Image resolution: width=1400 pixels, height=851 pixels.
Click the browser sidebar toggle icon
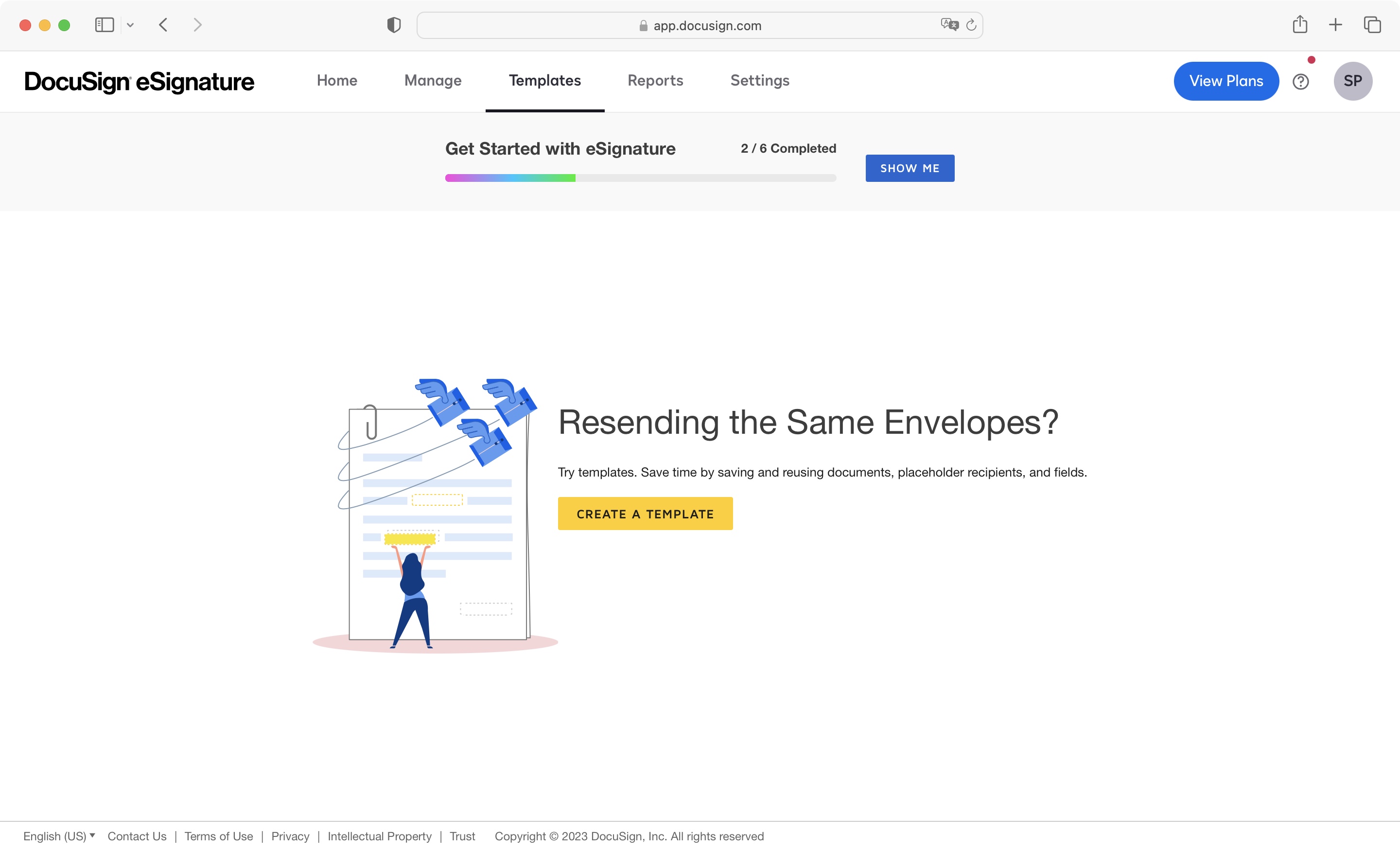click(104, 24)
